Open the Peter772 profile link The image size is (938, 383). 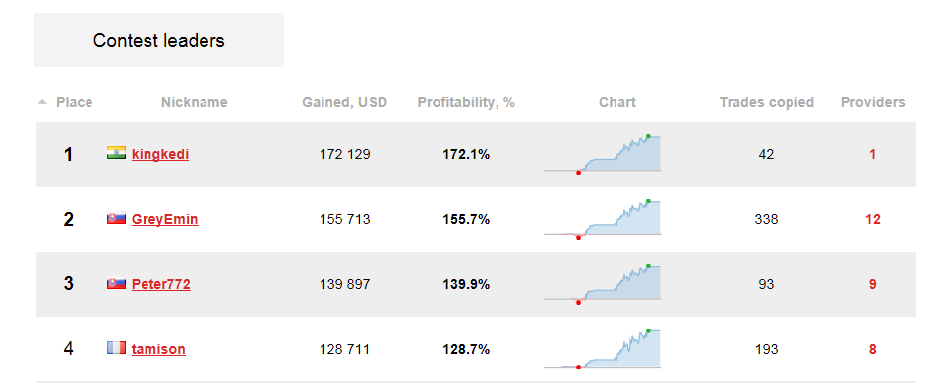pyautogui.click(x=162, y=284)
